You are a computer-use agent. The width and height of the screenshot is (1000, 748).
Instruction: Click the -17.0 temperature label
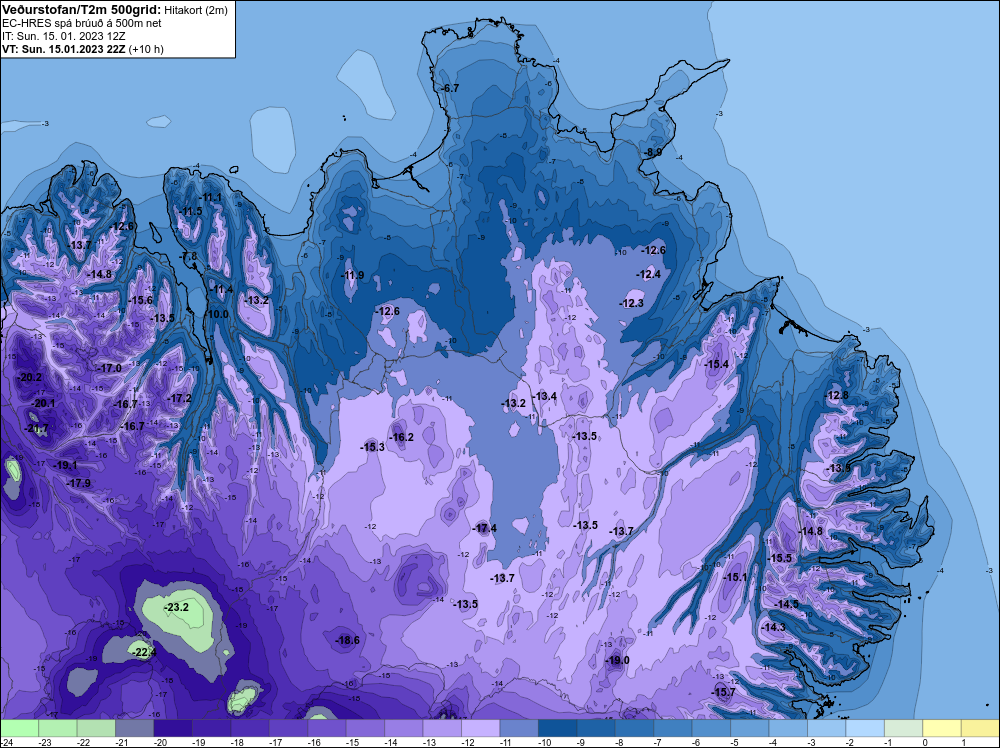coord(108,368)
